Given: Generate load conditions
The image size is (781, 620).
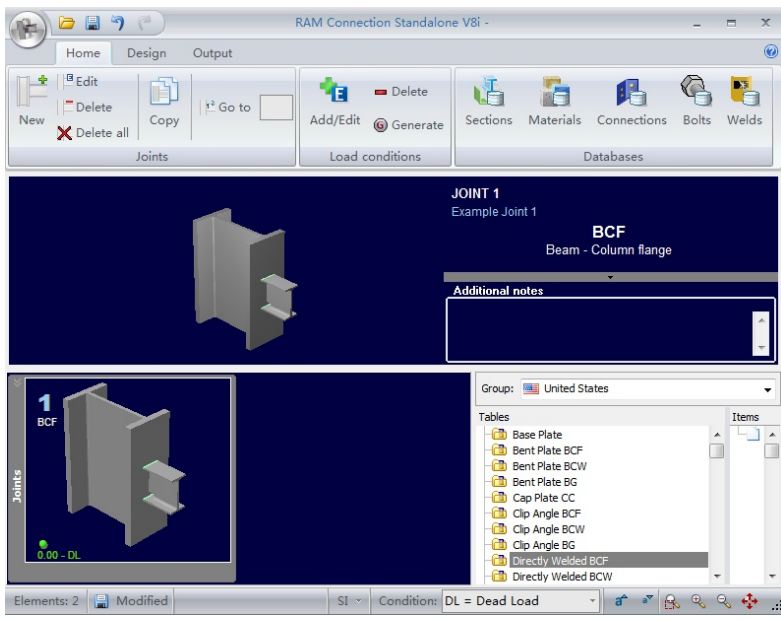Looking at the screenshot, I should coord(408,125).
